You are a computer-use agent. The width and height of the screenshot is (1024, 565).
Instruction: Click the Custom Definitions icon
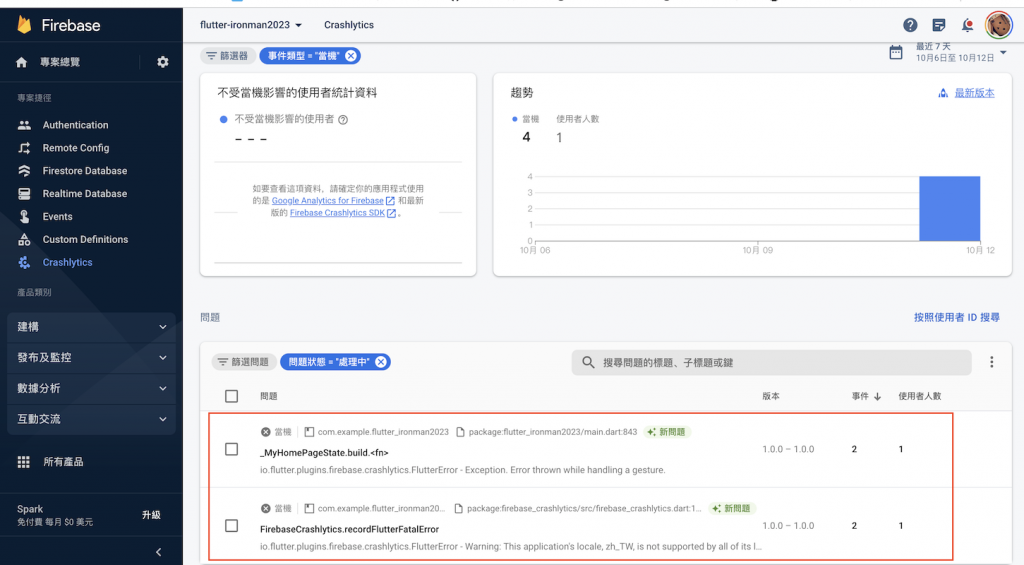24,239
